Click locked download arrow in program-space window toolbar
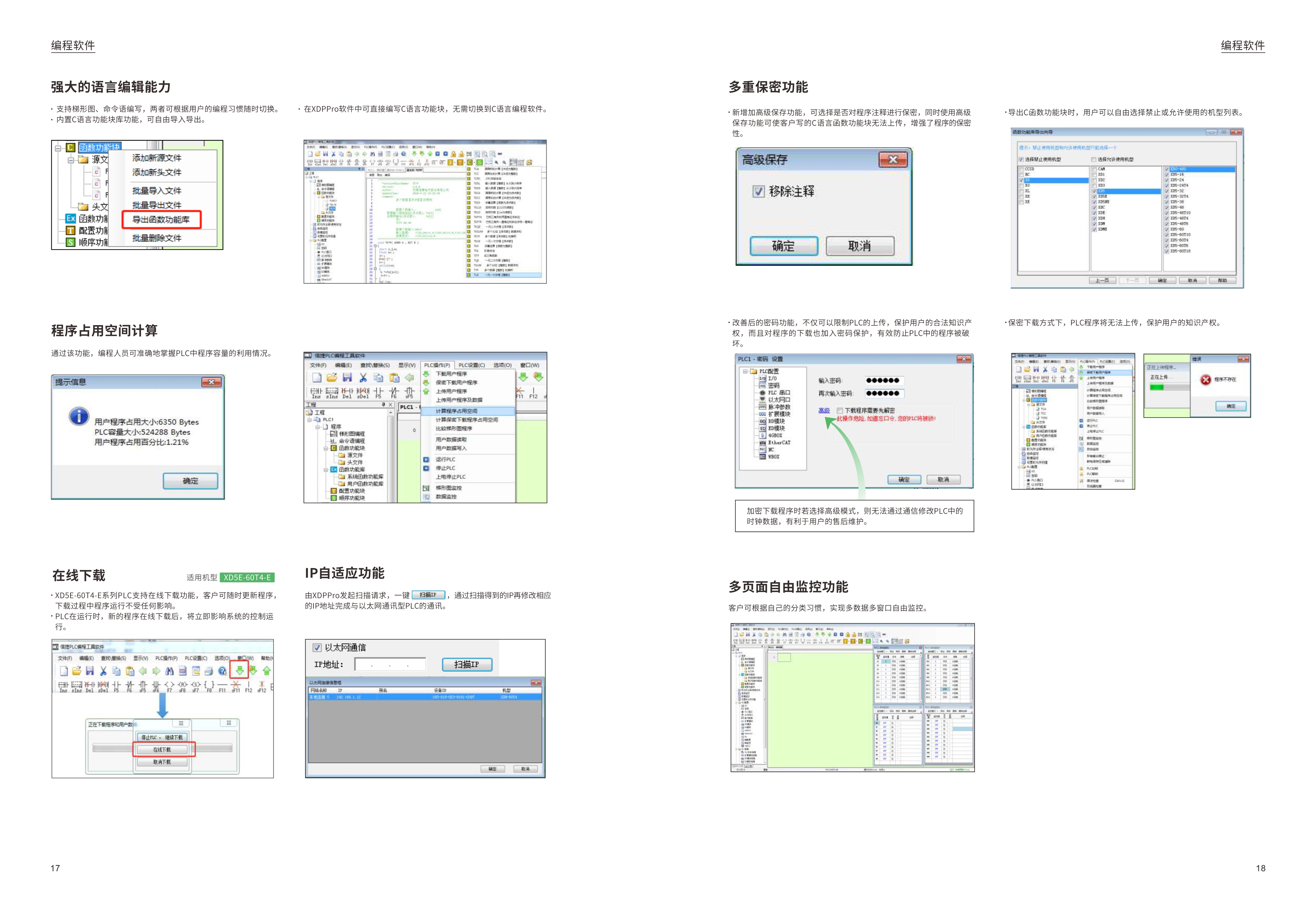Screen dimensions: 1316x899 pyautogui.click(x=538, y=377)
